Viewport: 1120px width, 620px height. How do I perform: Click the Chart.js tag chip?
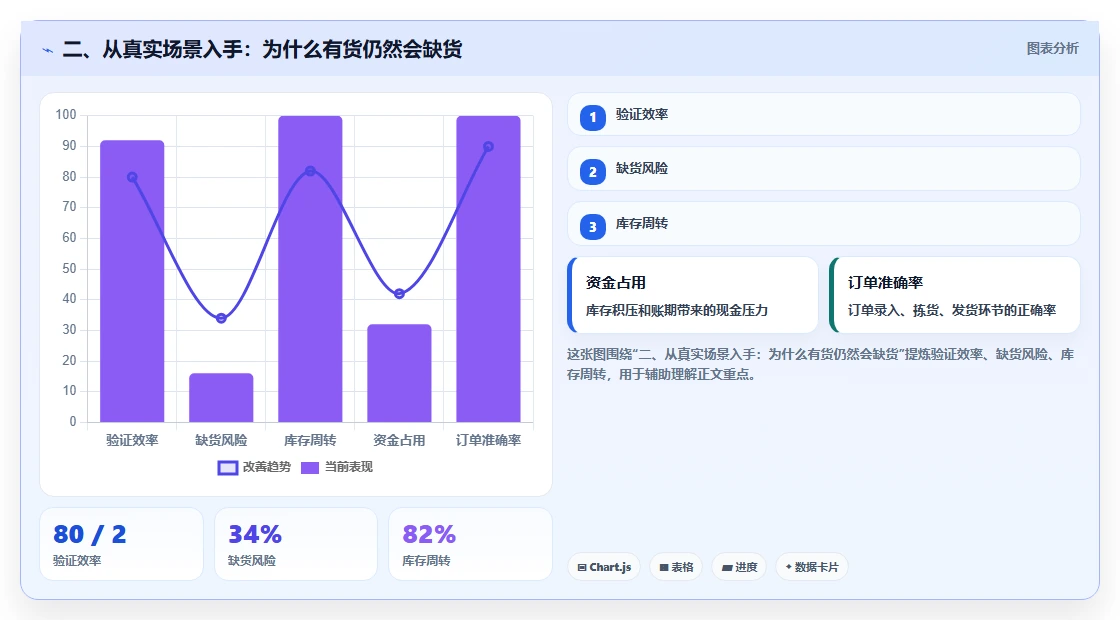pos(604,567)
